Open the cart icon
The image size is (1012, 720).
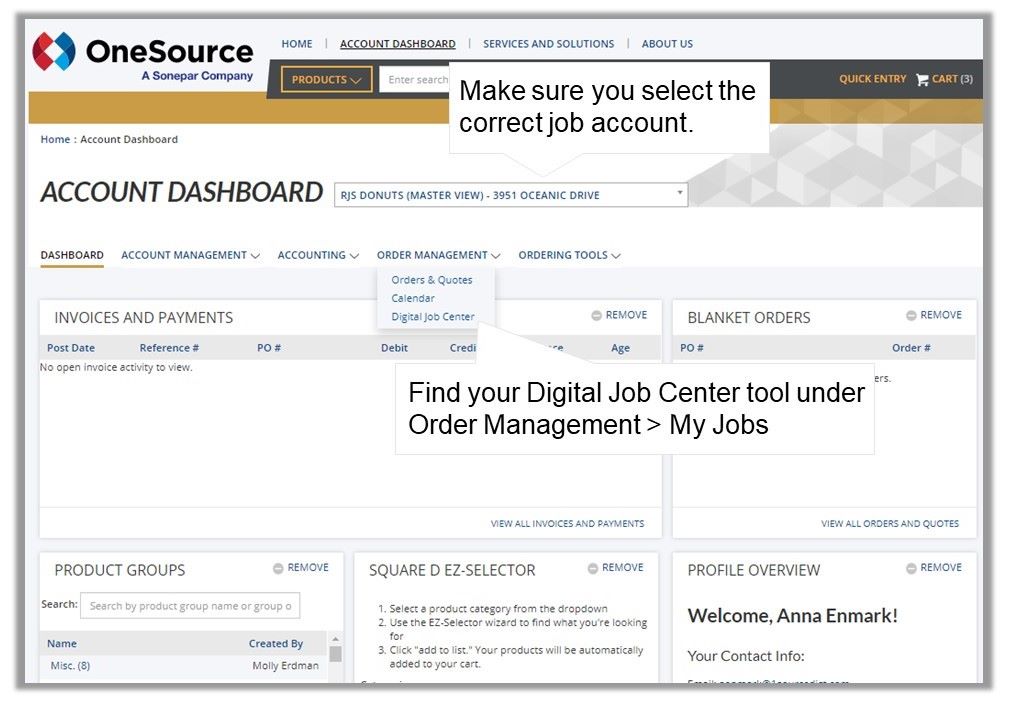point(922,79)
